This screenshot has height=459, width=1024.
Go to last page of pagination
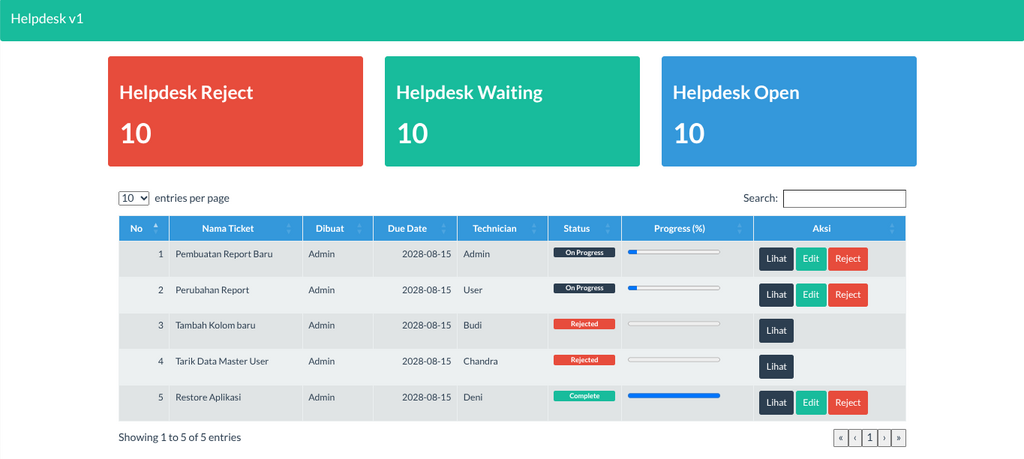click(898, 437)
